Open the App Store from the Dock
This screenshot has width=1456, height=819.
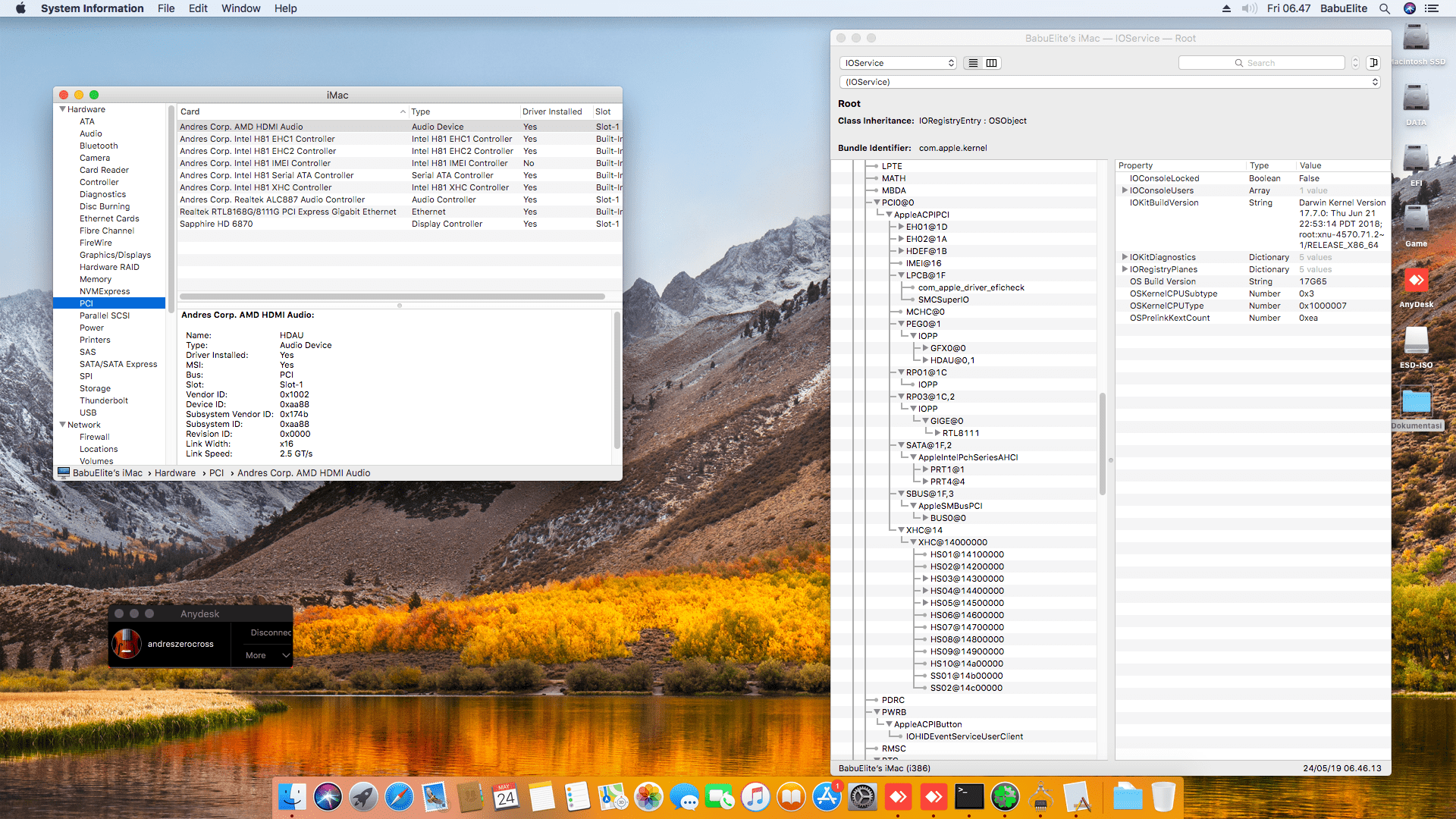pos(827,797)
